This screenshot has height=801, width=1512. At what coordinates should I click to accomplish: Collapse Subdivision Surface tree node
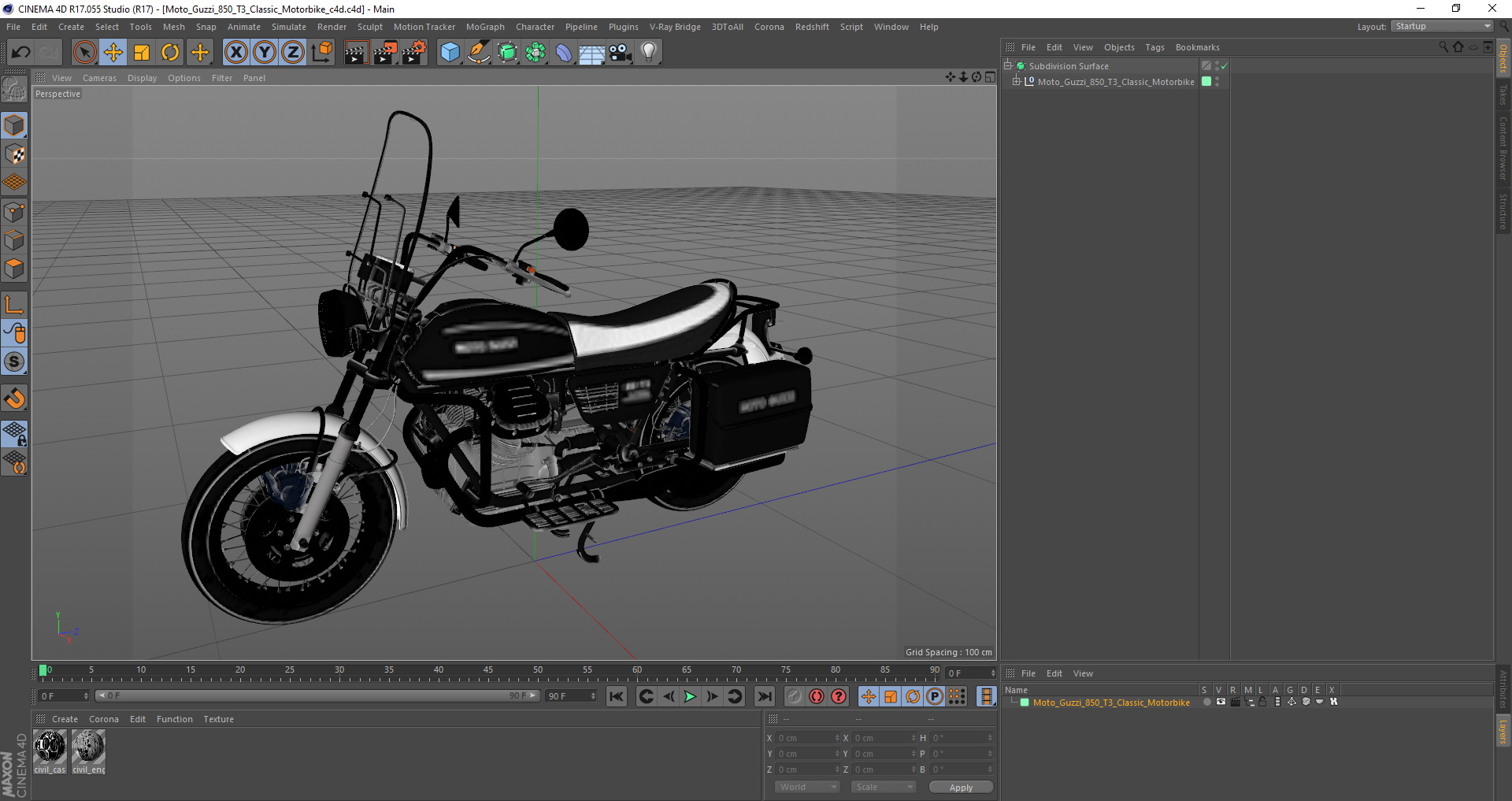tap(1007, 65)
